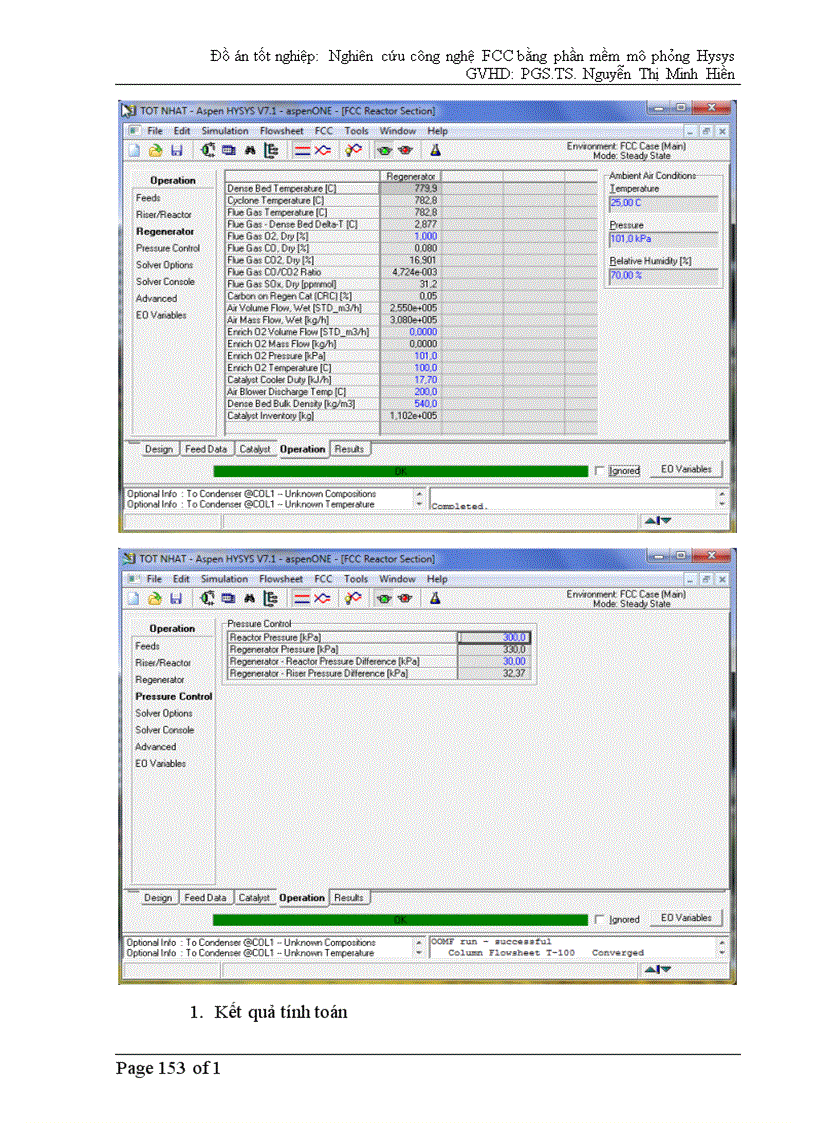816x1123 pixels.
Task: Open the PFD view icon
Action: tap(269, 150)
